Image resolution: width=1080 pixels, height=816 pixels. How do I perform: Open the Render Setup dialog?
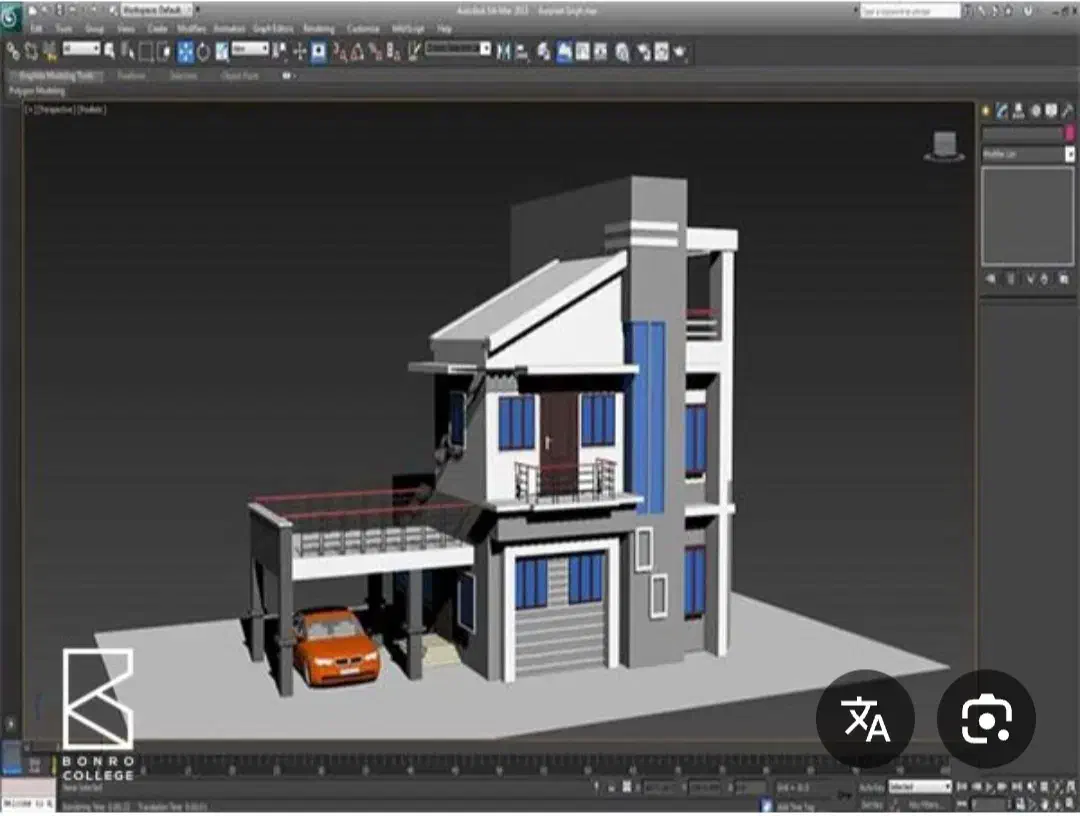tap(642, 50)
